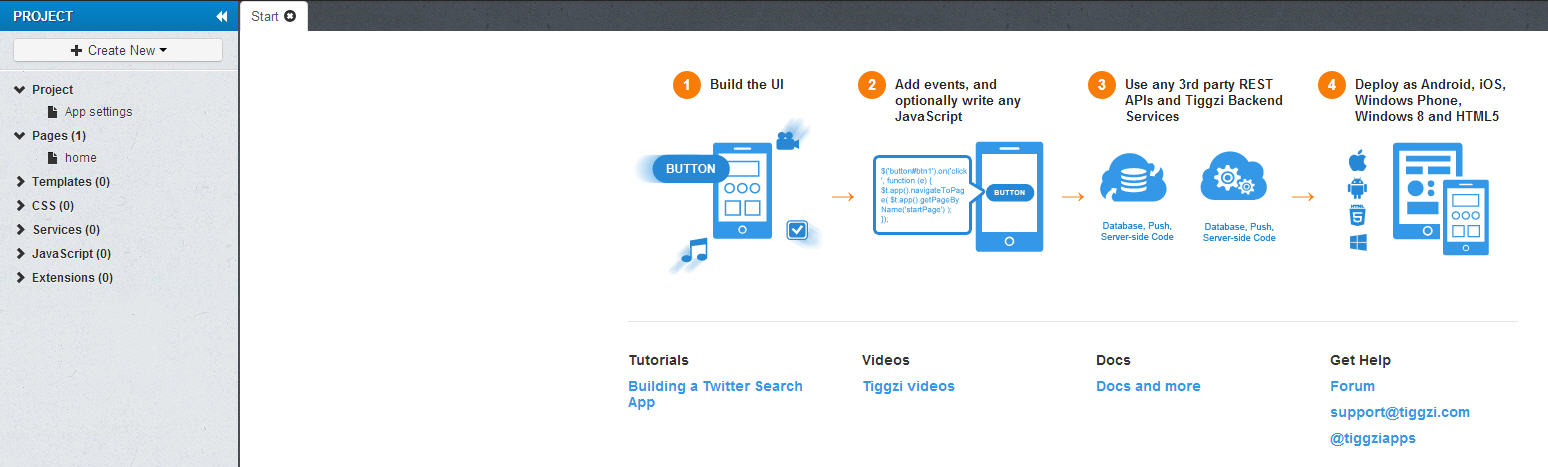The height and width of the screenshot is (467, 1548).
Task: Collapse the PROJECT panel with double-arrow icon
Action: pos(221,16)
